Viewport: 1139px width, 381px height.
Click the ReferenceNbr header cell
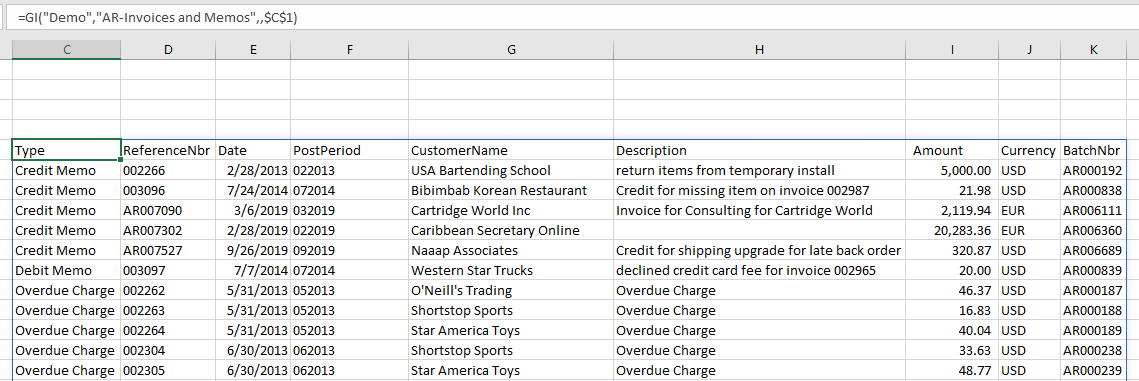(169, 151)
